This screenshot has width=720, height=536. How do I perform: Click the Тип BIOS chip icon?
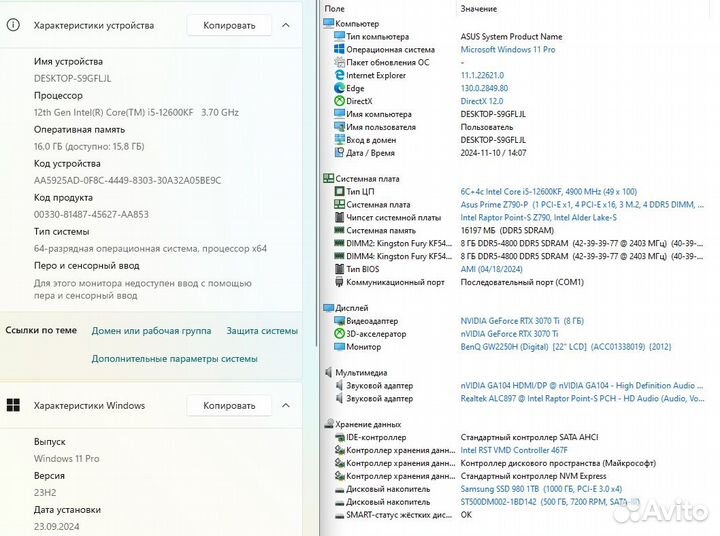339,269
